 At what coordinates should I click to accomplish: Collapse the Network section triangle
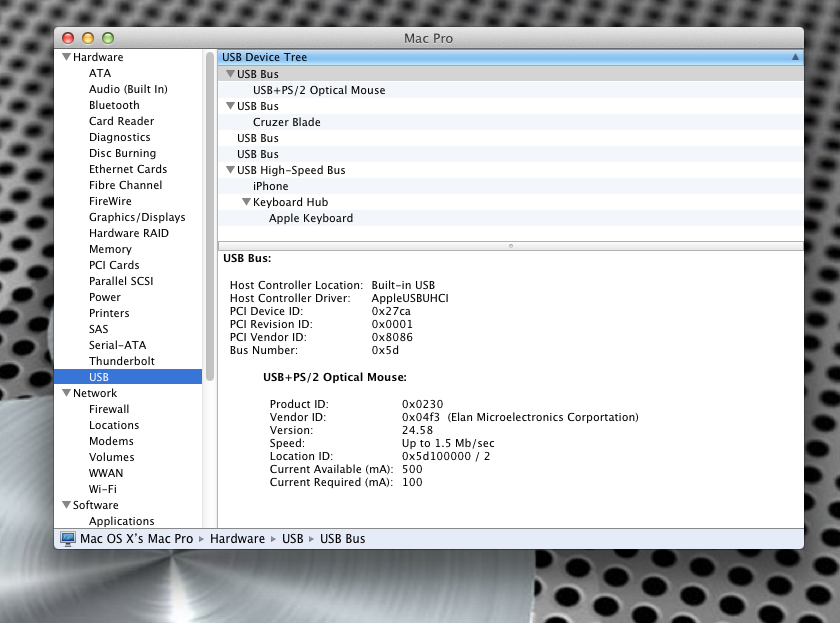click(x=66, y=393)
